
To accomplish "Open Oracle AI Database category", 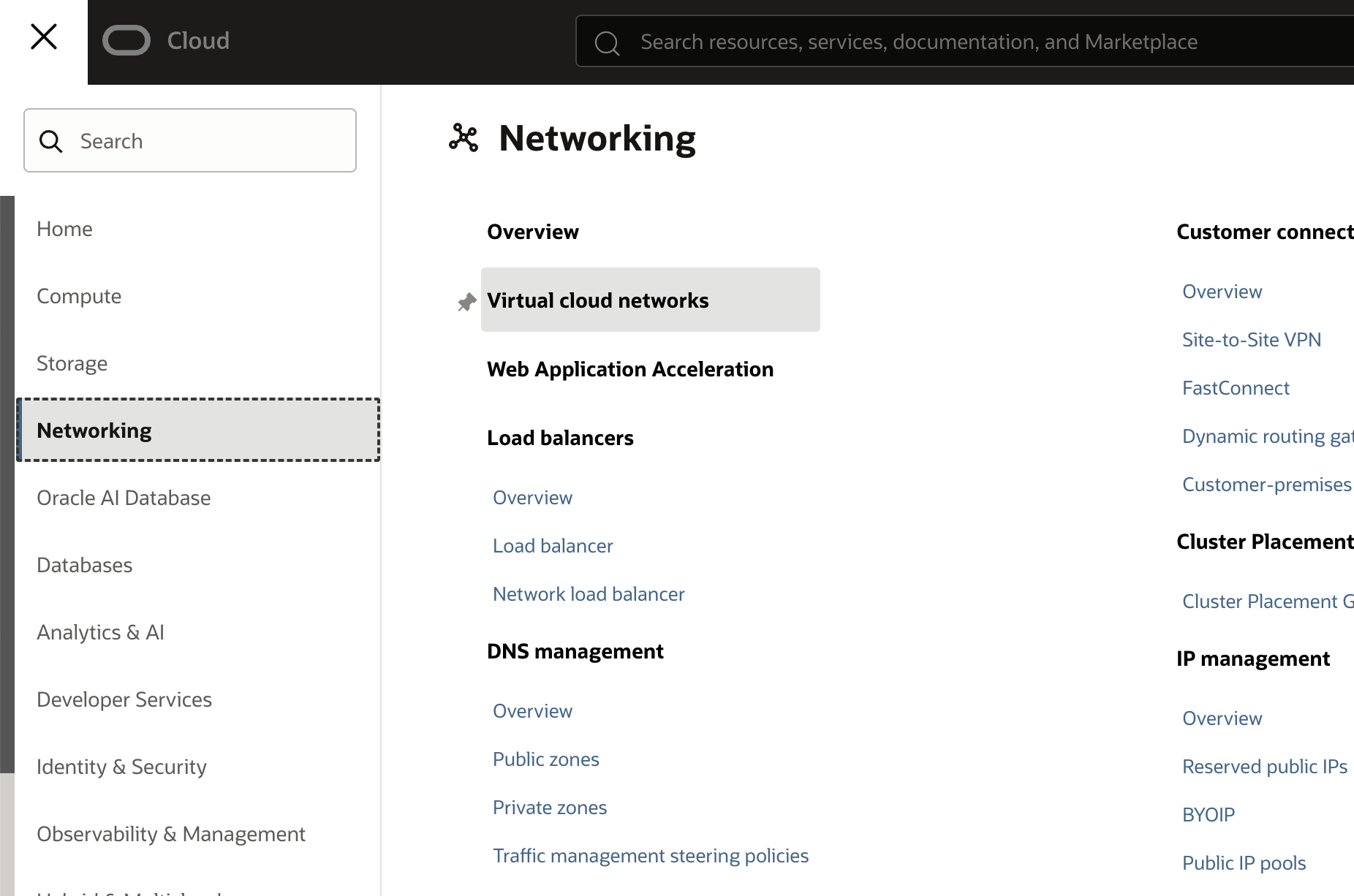I will pyautogui.click(x=124, y=498).
